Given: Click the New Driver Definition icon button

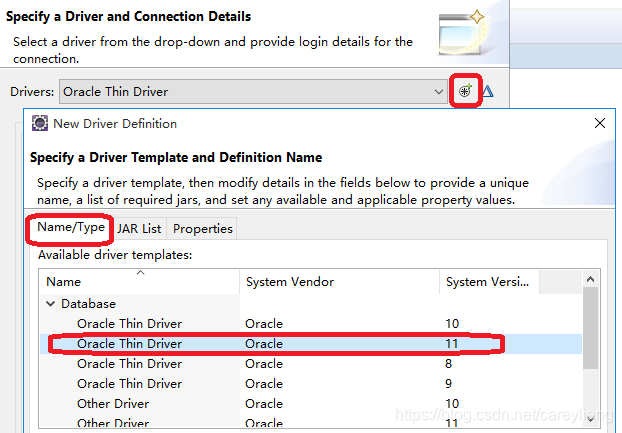Looking at the screenshot, I should pyautogui.click(x=465, y=91).
